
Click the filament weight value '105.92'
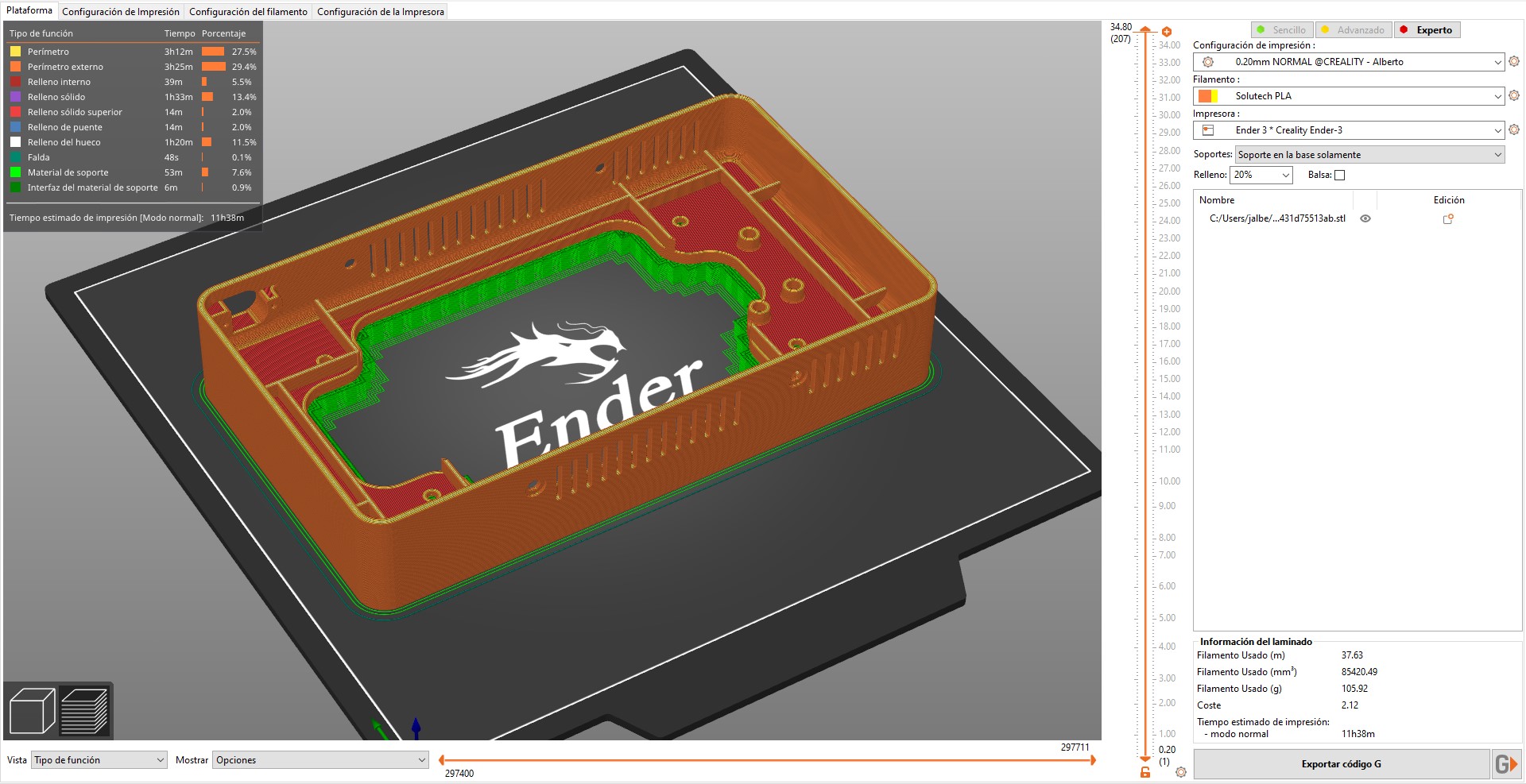pyautogui.click(x=1355, y=689)
